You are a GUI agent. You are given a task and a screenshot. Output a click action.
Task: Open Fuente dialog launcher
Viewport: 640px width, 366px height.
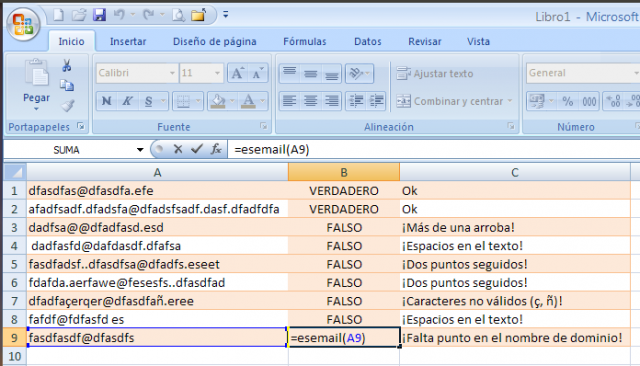point(264,126)
